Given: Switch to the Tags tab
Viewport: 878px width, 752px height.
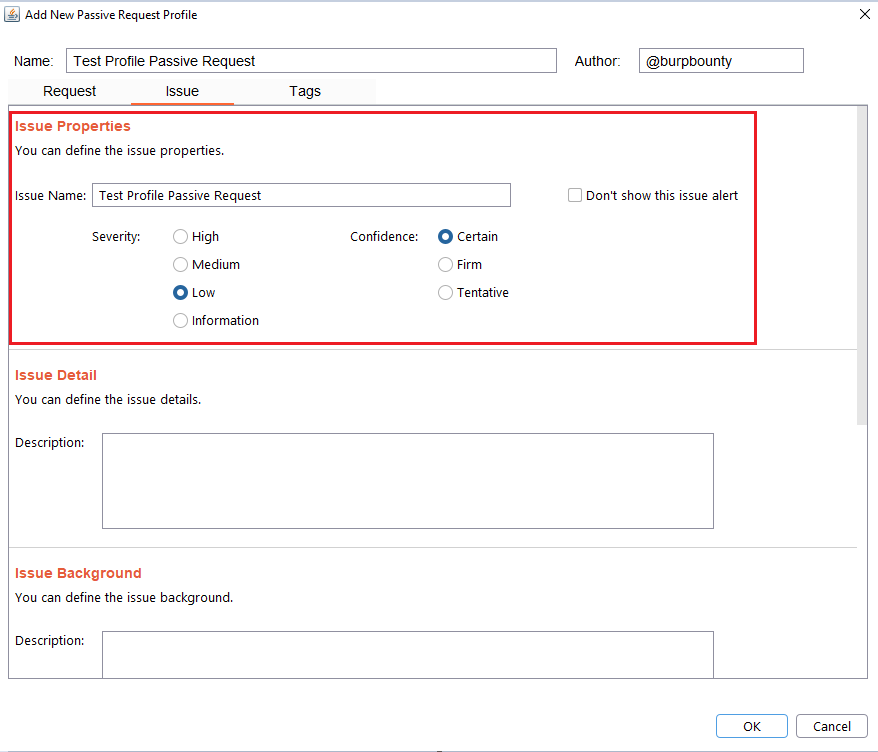Looking at the screenshot, I should 305,91.
